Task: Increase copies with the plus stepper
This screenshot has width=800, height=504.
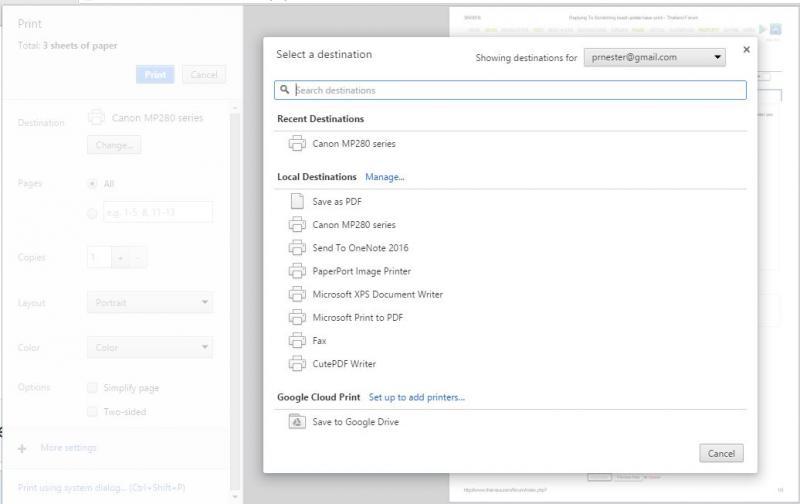Action: point(120,258)
